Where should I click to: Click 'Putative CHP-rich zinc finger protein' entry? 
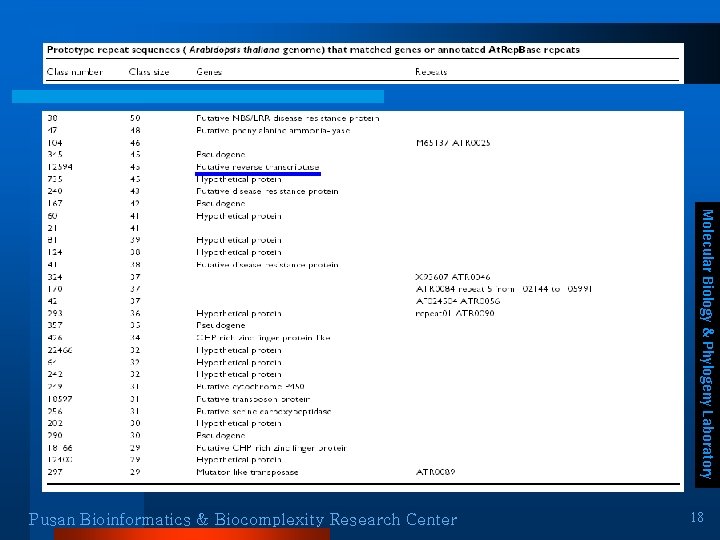tap(271, 448)
